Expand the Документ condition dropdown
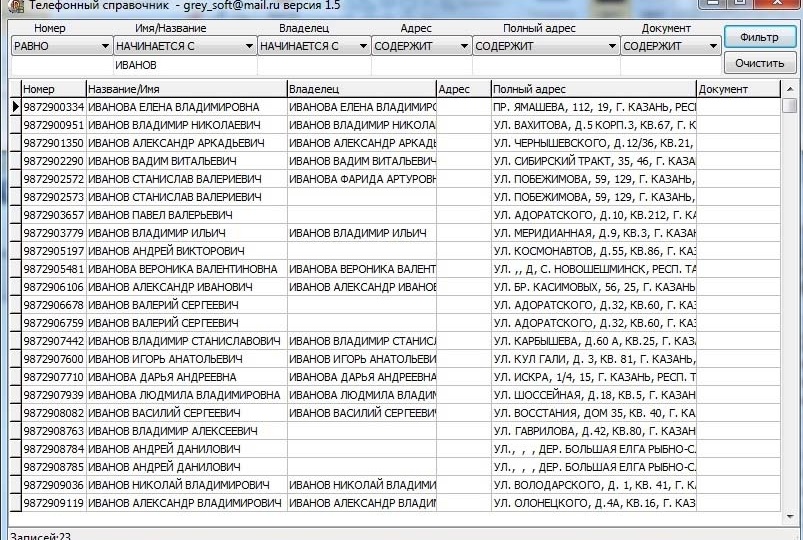This screenshot has height=540, width=803. [x=670, y=46]
